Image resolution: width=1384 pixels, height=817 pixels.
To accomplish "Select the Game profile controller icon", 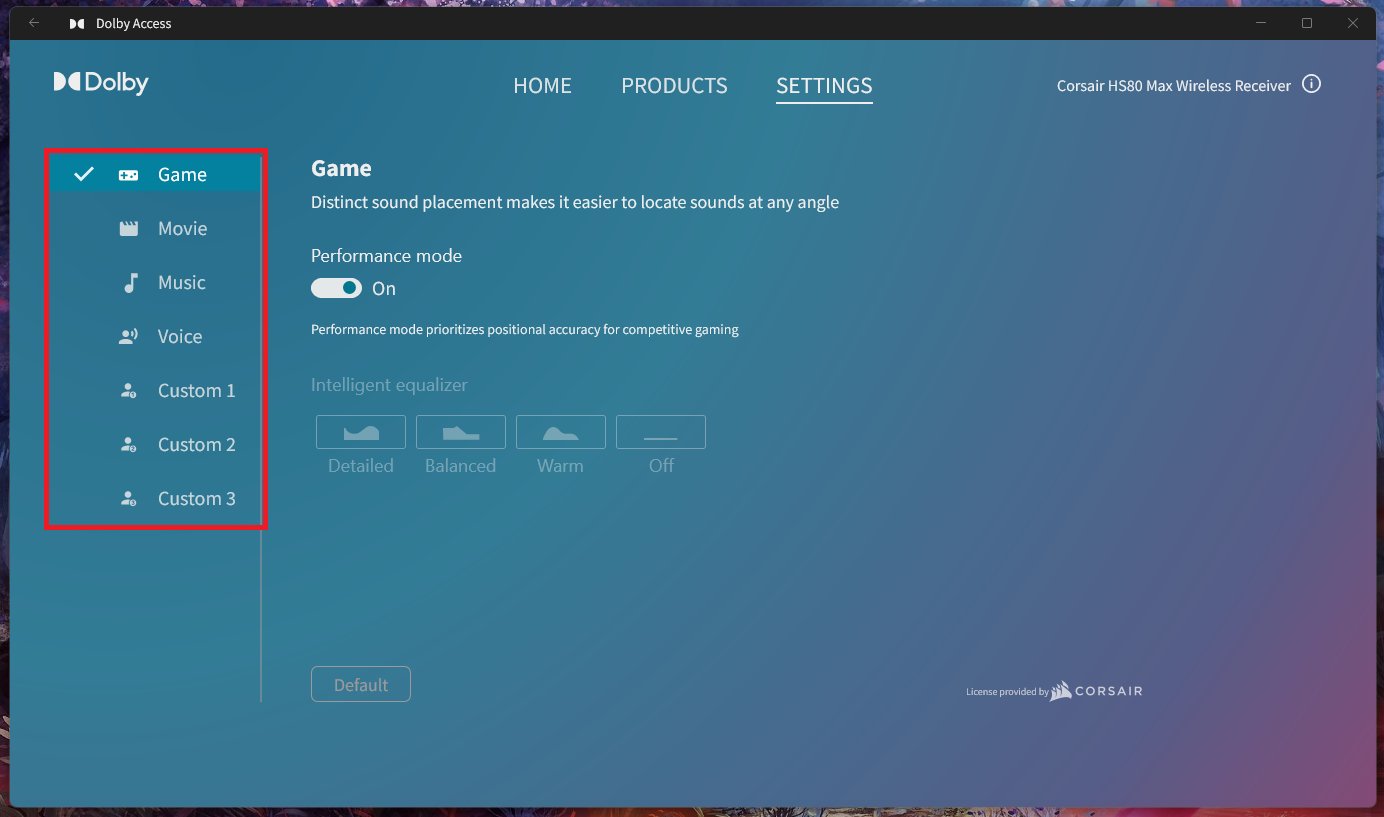I will point(128,175).
